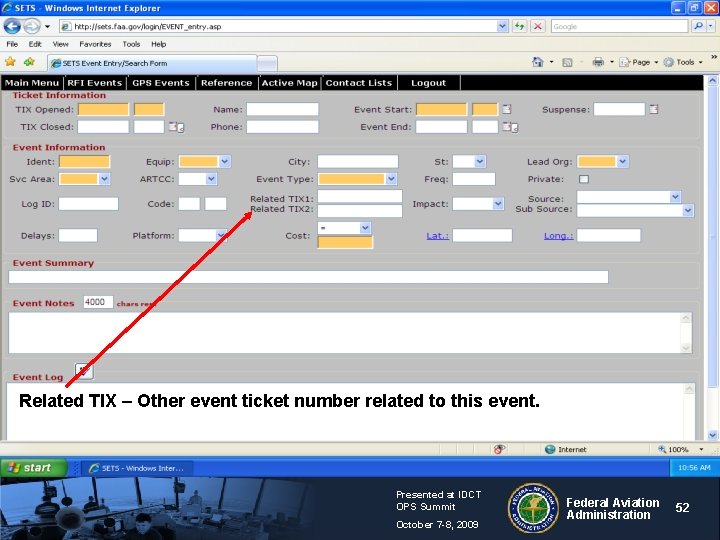The width and height of the screenshot is (720, 540).
Task: Click the RSS Feeds icon
Action: point(567,62)
